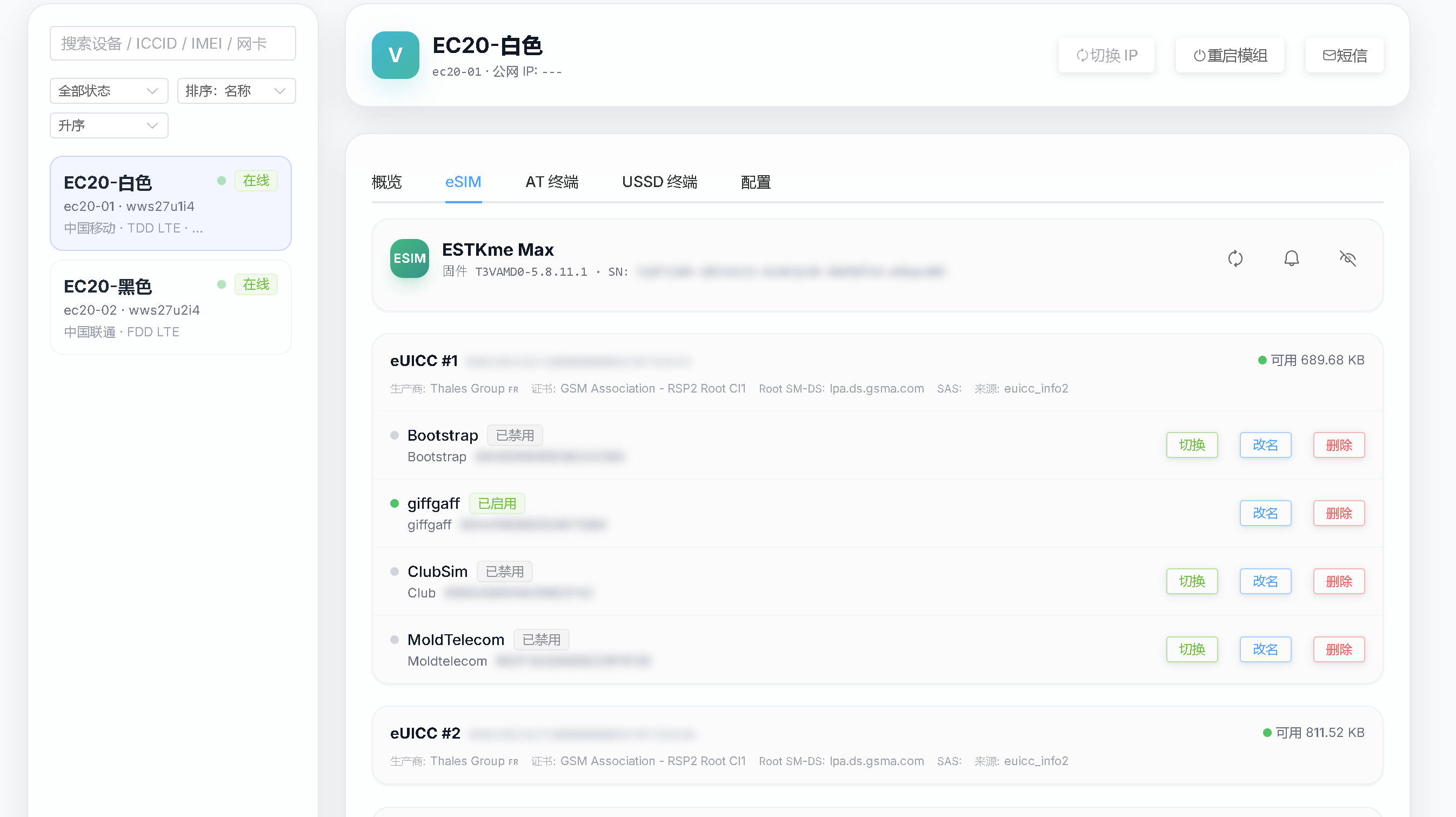Rename the giffgaff profile via 改名
Screen dimensions: 1456x817
(1266, 513)
